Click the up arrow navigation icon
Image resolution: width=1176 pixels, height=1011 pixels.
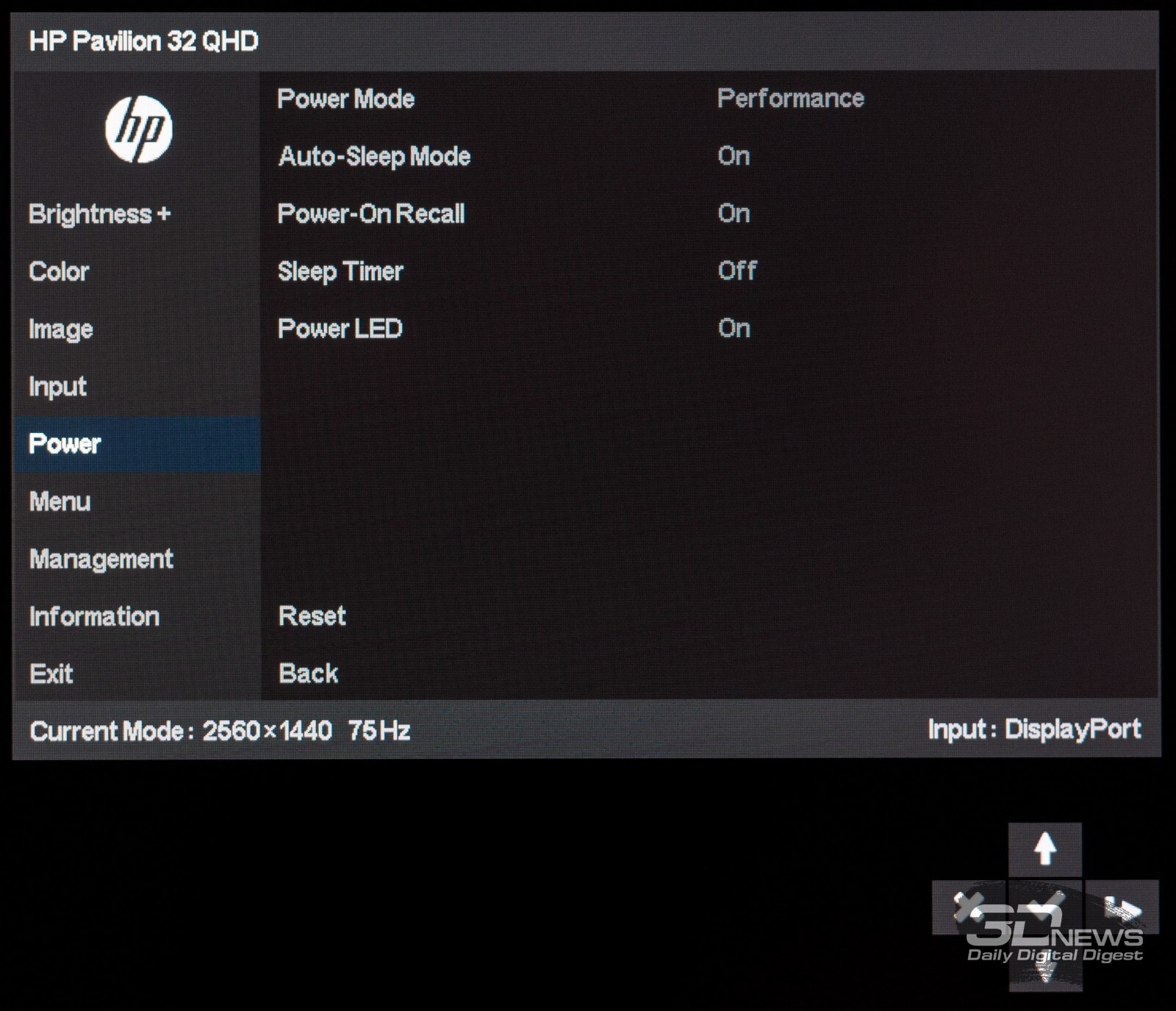point(1044,849)
